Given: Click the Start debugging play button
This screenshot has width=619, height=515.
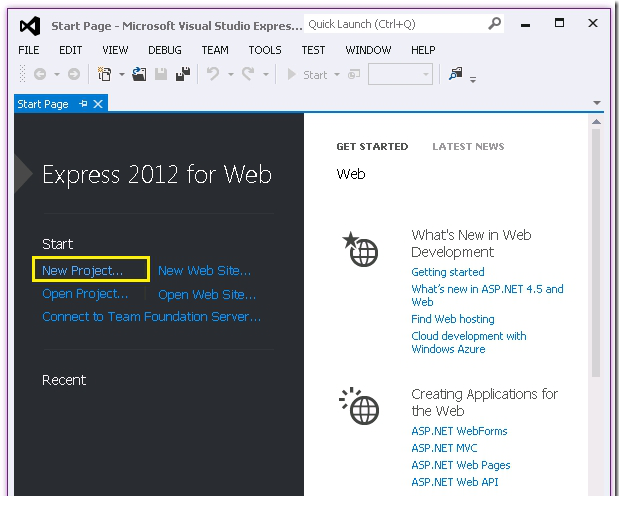Looking at the screenshot, I should point(291,74).
